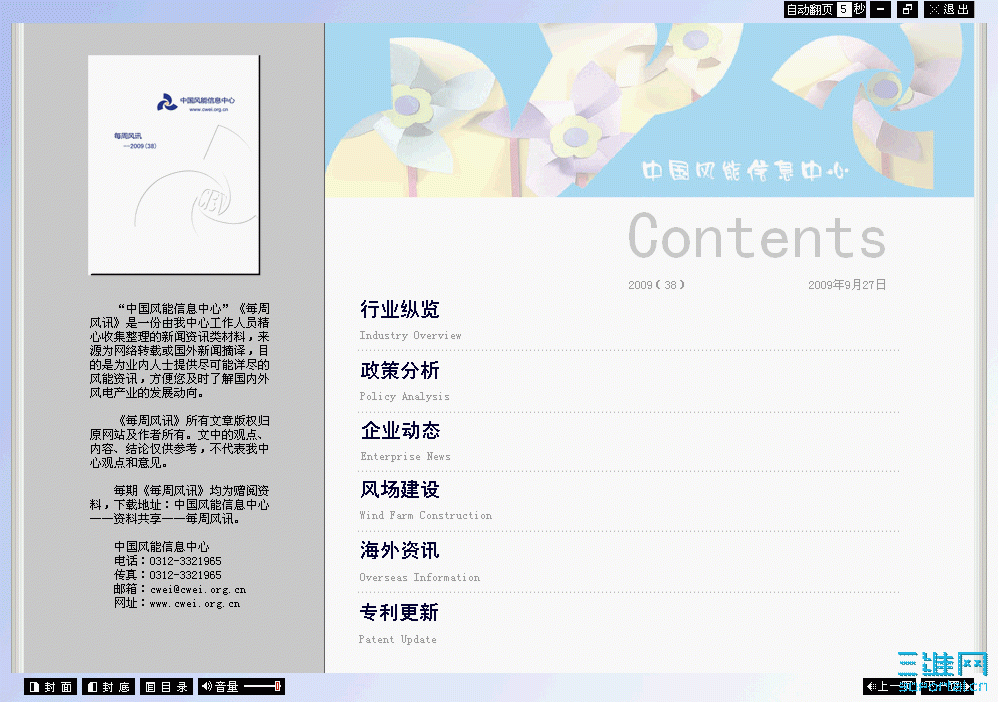Jump to the 企业动态 Enterprise News entry
The width and height of the screenshot is (998, 702).
[x=400, y=431]
